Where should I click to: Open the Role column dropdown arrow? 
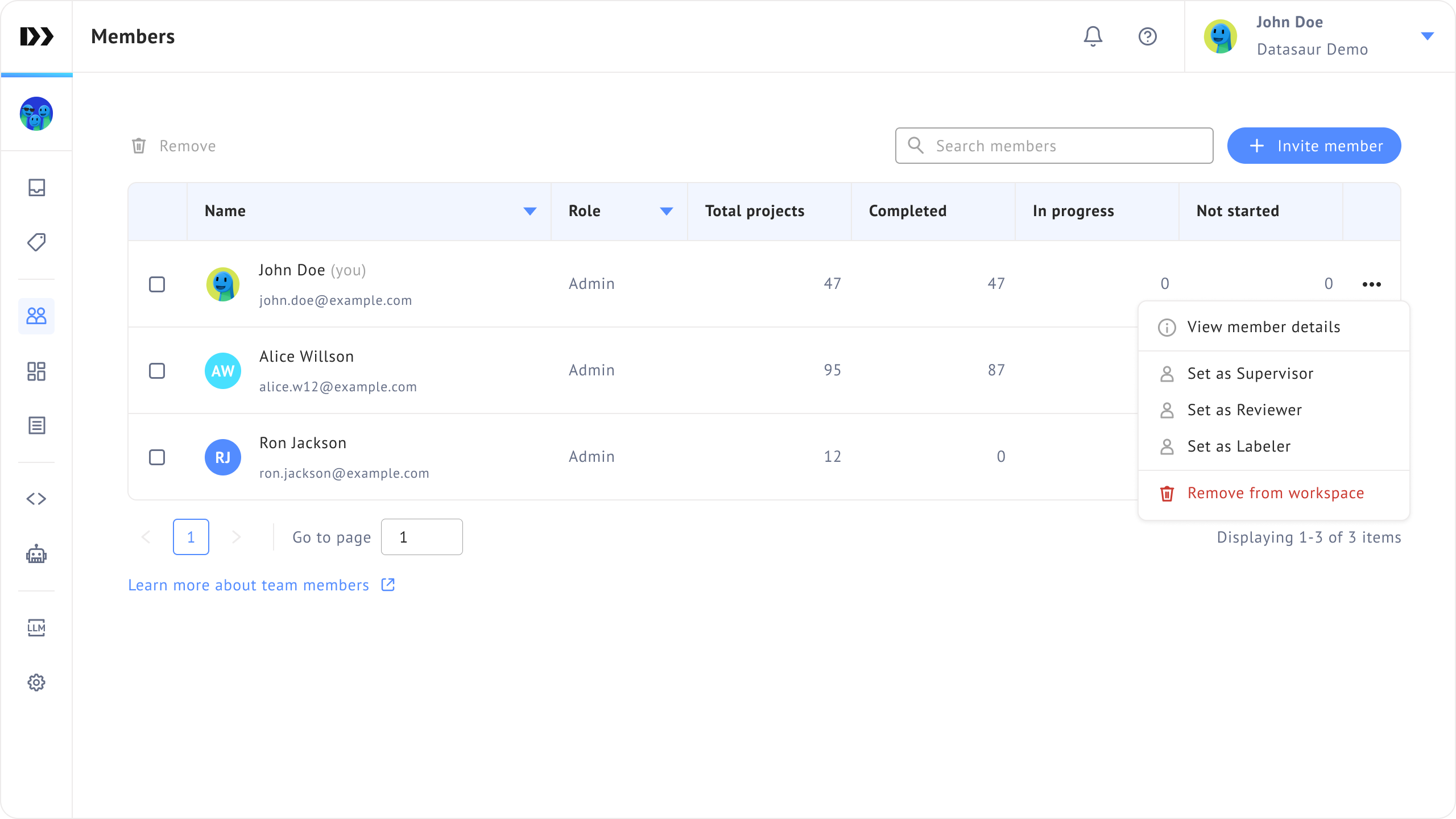tap(666, 212)
